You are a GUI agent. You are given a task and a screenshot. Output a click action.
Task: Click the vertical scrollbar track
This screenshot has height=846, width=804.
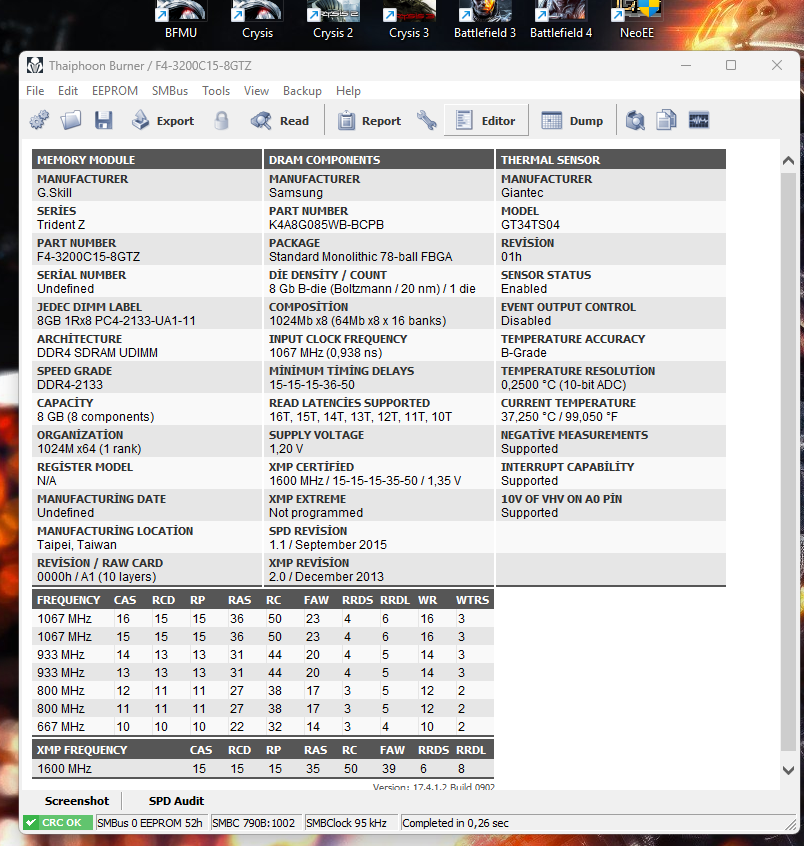[788, 464]
